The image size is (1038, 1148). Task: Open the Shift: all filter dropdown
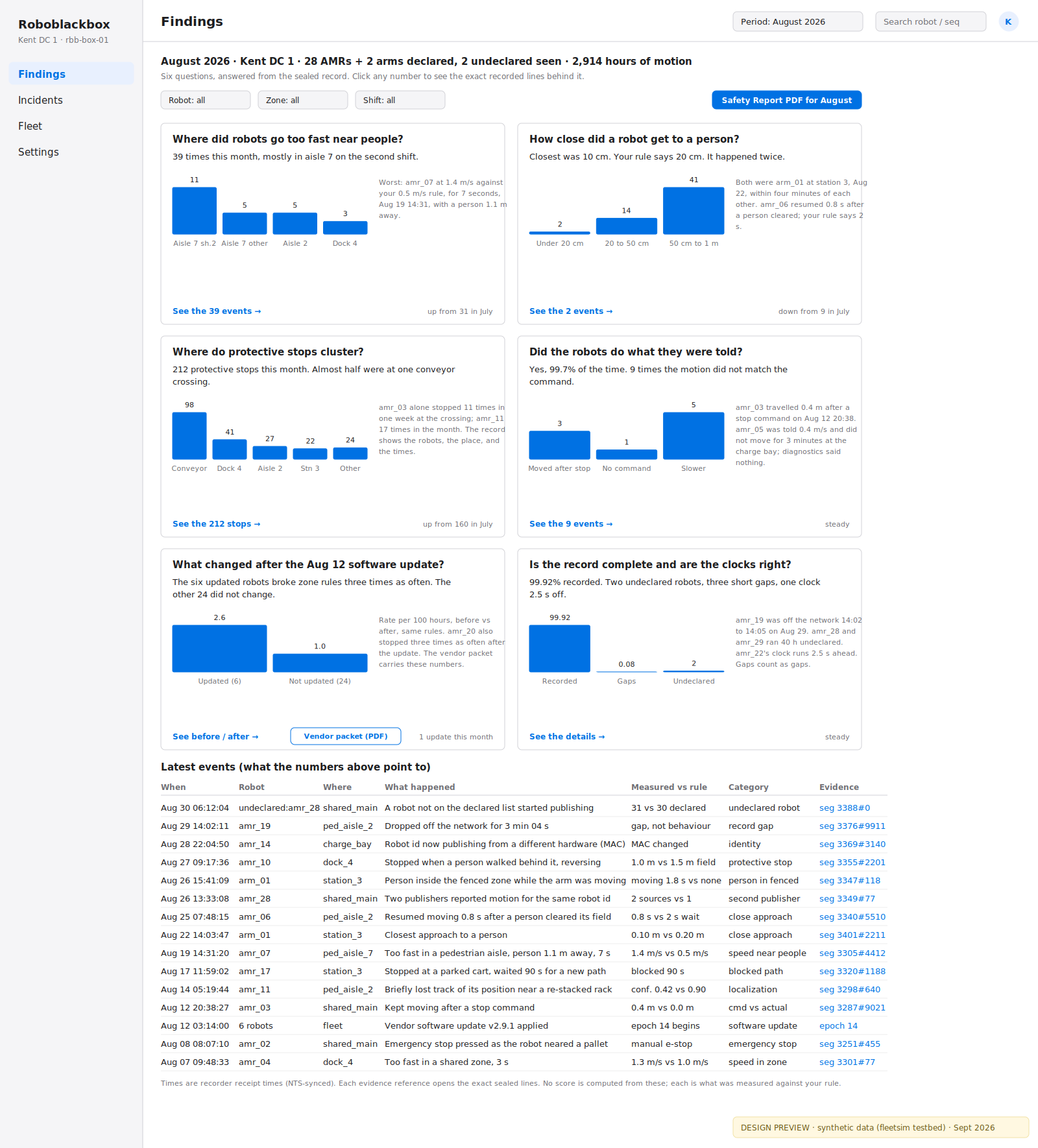(400, 100)
